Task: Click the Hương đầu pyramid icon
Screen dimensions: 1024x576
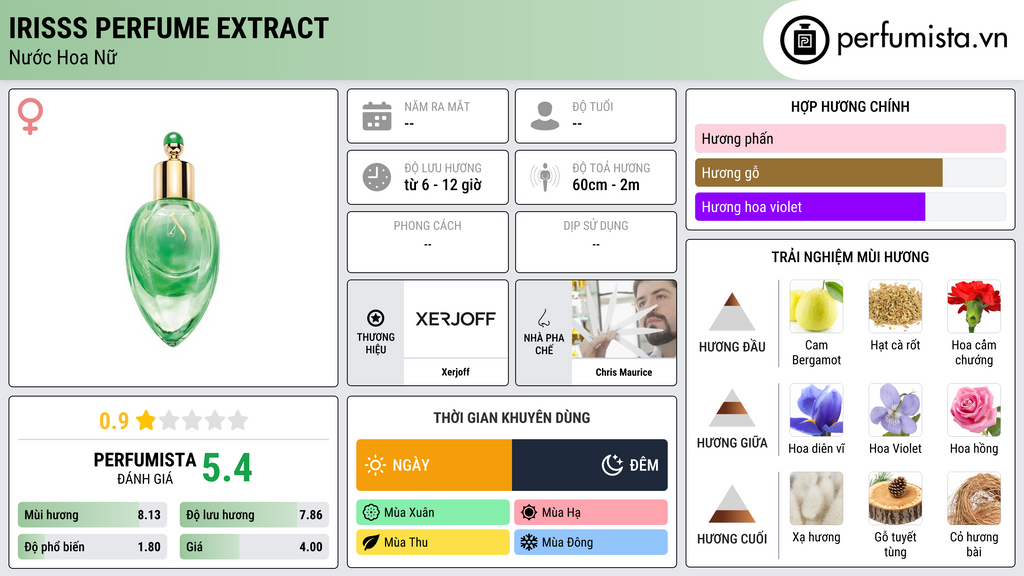Action: point(732,312)
